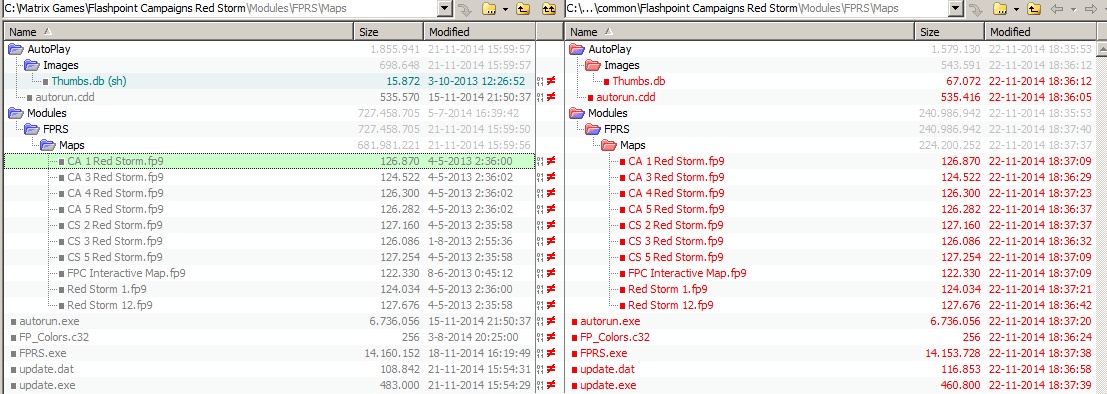Collapse the left Modules folder
This screenshot has height=394, width=1107.
tap(16, 113)
